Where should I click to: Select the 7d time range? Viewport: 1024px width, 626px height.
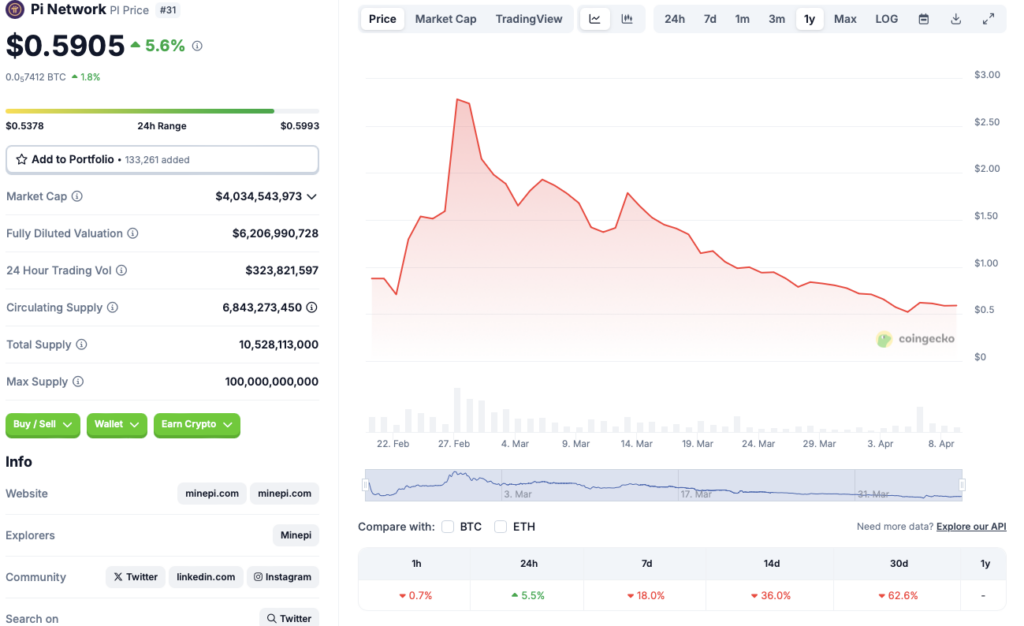tap(710, 19)
